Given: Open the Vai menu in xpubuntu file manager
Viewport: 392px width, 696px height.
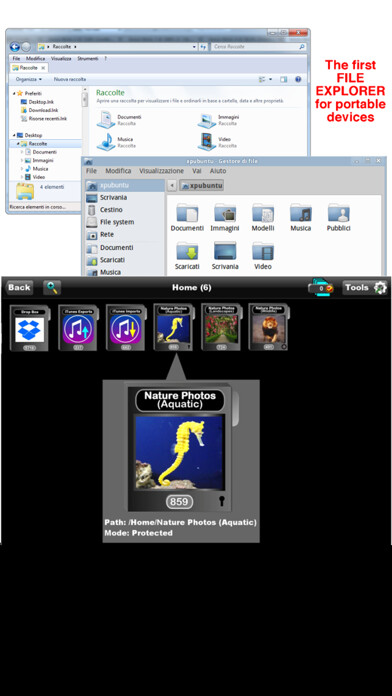Looking at the screenshot, I should click(197, 171).
